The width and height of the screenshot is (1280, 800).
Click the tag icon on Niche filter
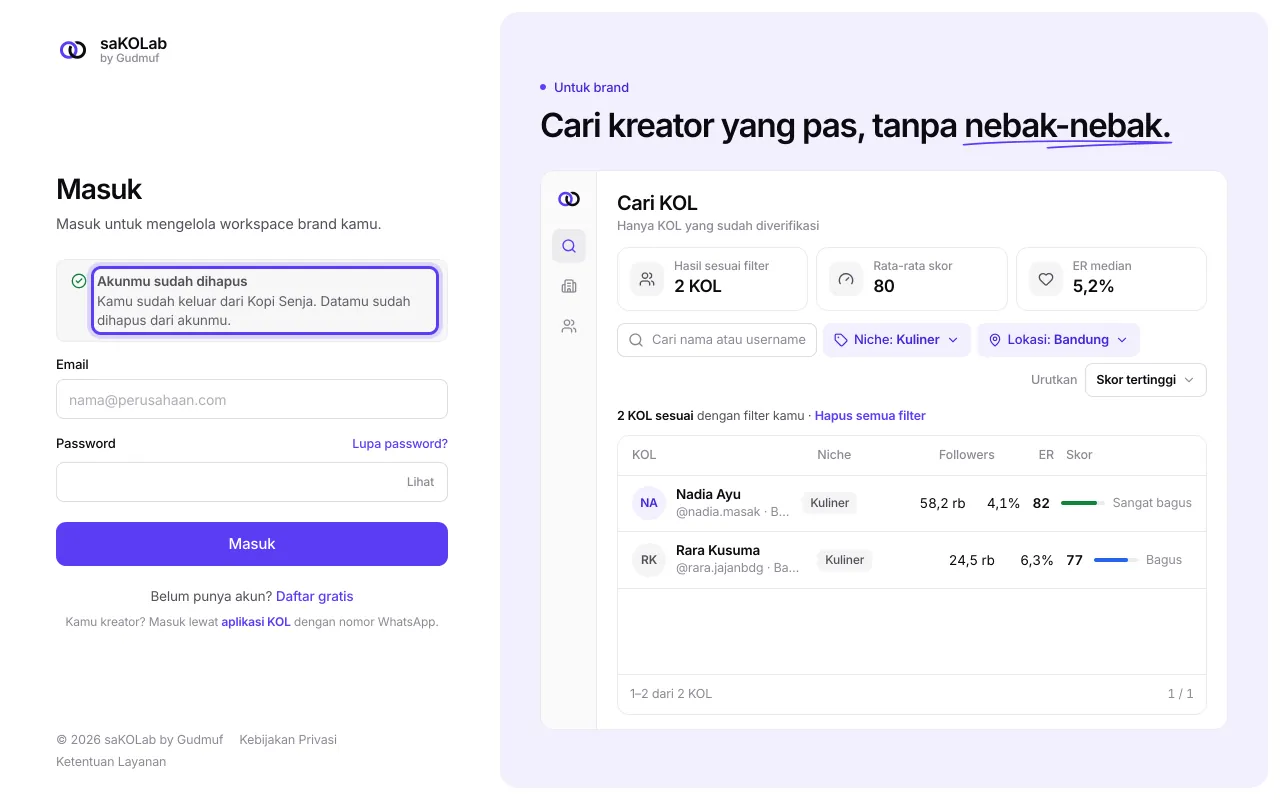click(841, 340)
